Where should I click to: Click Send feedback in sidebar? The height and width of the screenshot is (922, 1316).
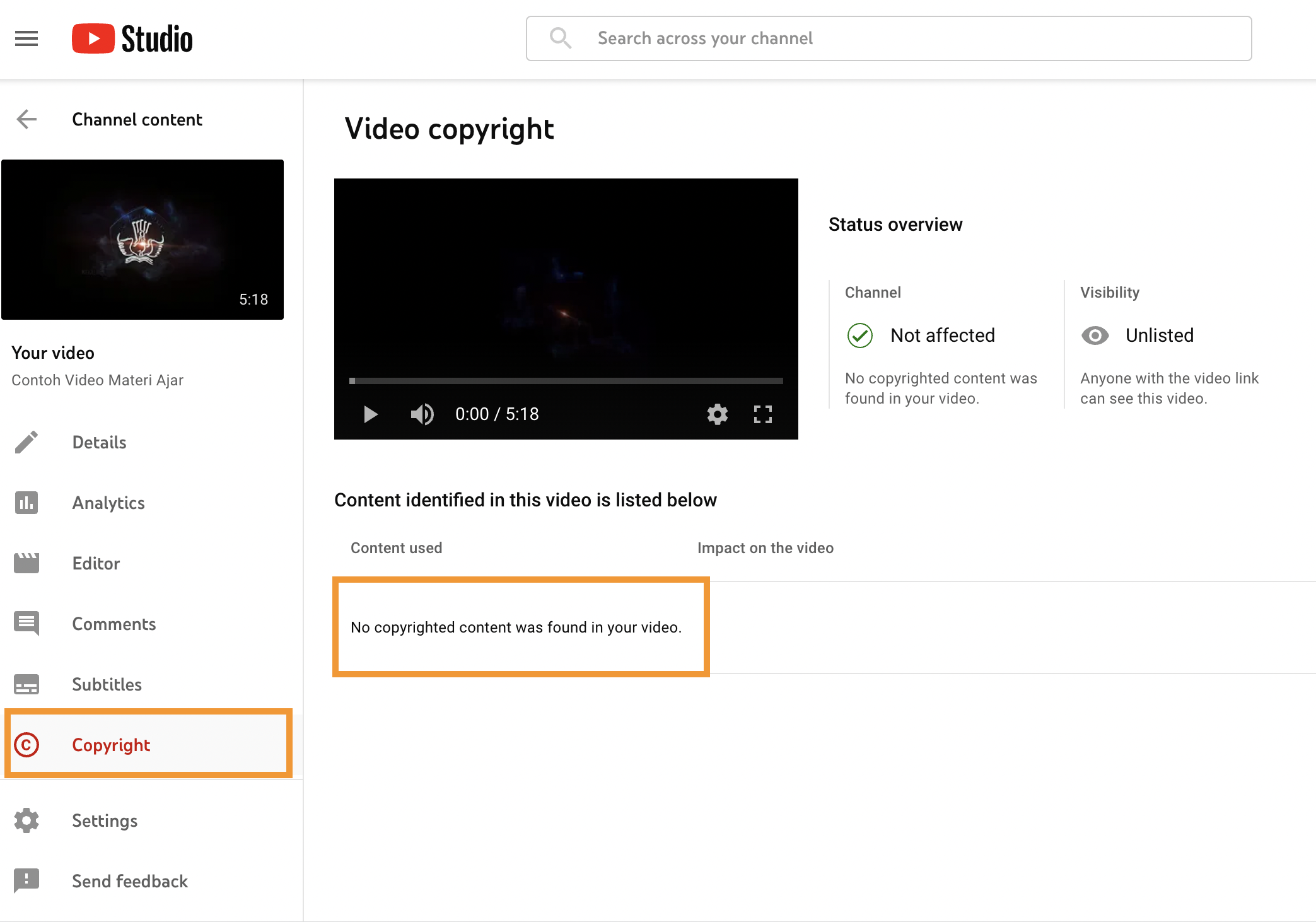(129, 881)
